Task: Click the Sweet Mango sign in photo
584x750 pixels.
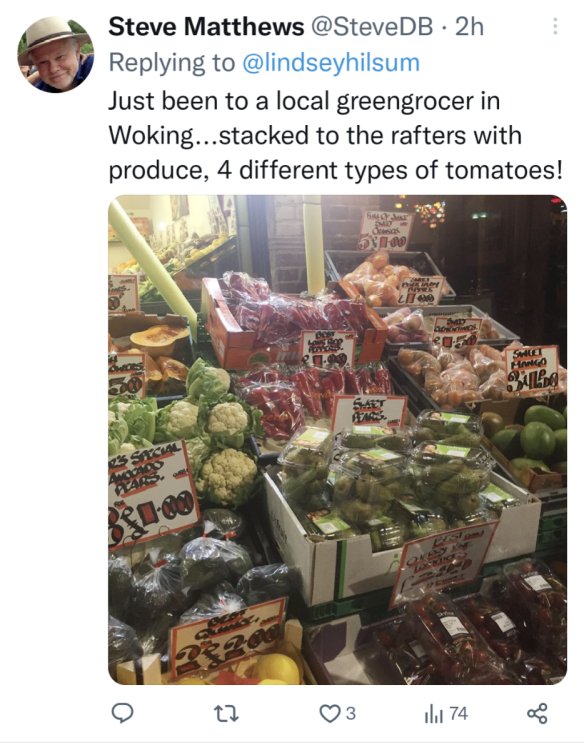Action: [531, 370]
